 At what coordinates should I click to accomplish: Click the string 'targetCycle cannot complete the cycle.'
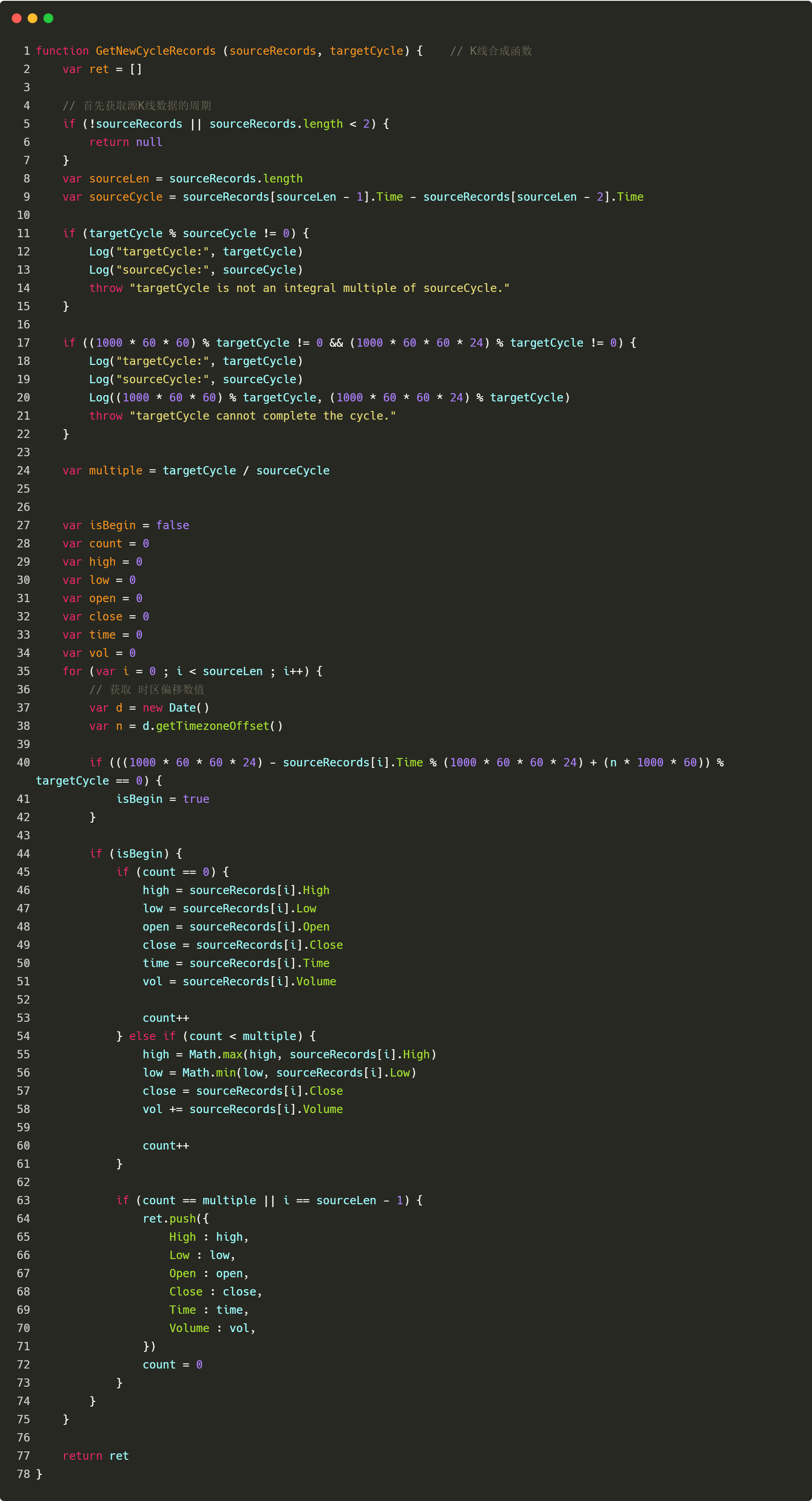click(x=263, y=416)
